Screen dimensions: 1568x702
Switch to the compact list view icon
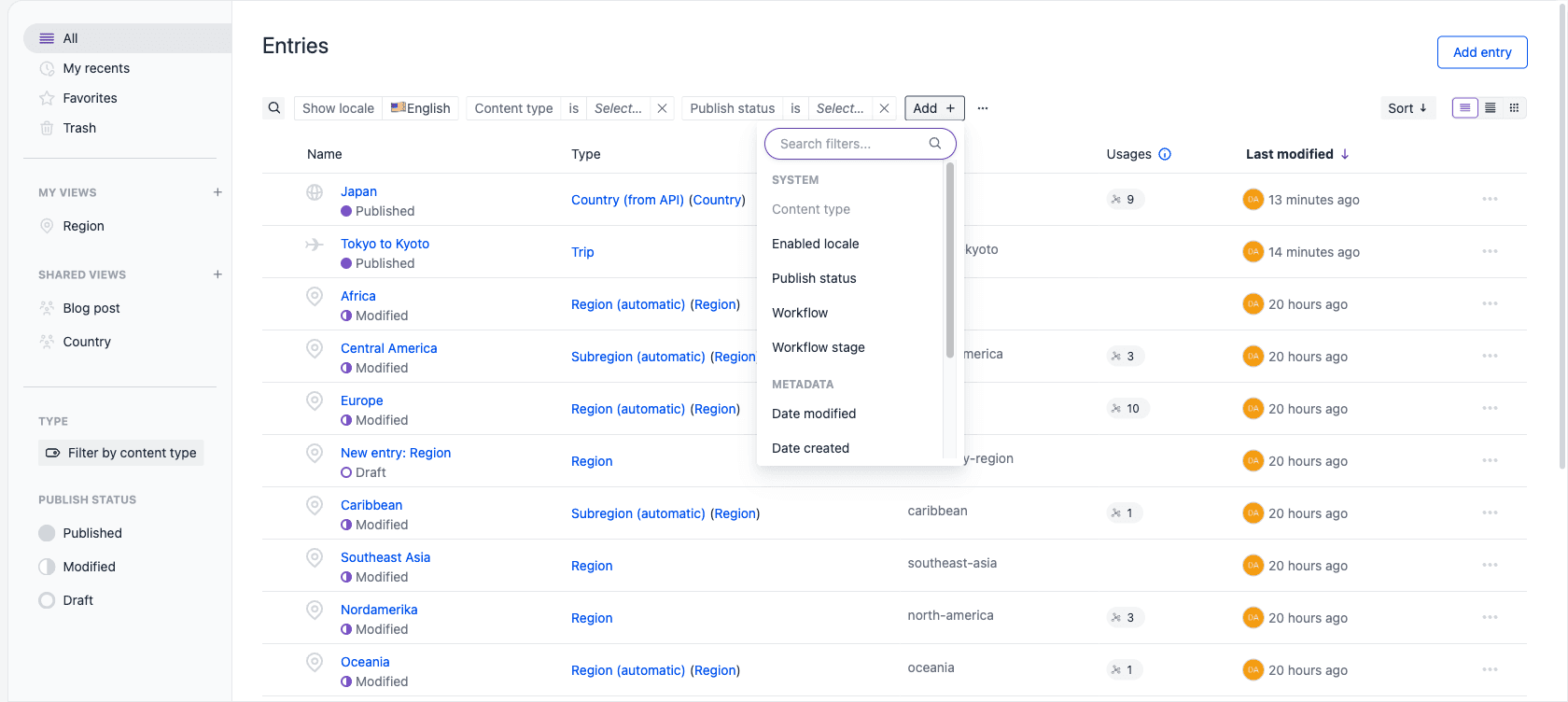click(1491, 108)
